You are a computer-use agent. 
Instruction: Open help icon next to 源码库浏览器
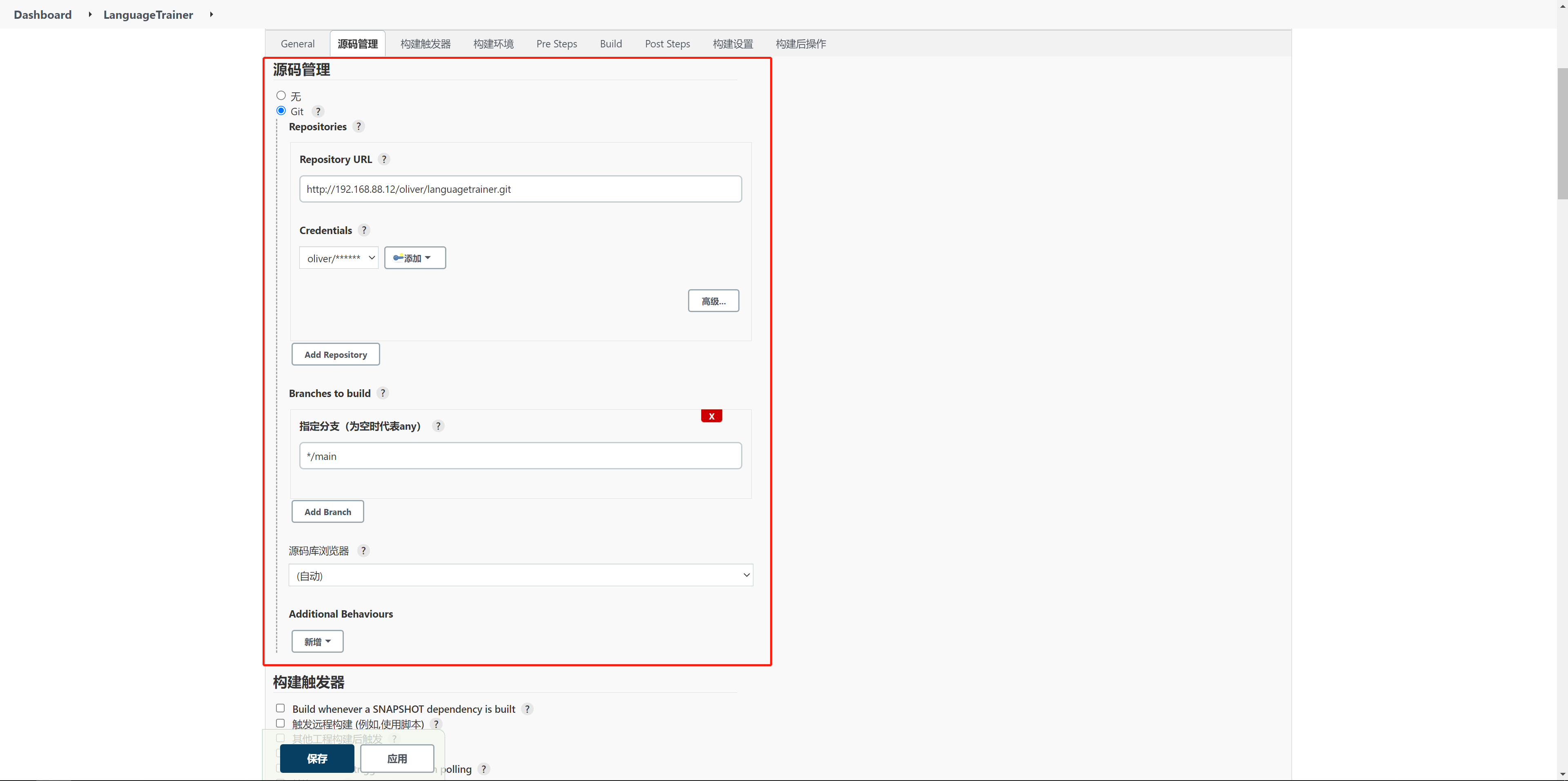tap(363, 550)
